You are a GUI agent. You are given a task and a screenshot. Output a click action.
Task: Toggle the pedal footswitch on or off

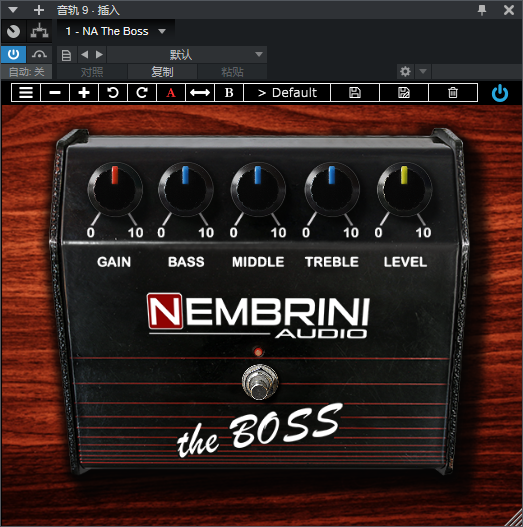[x=259, y=382]
